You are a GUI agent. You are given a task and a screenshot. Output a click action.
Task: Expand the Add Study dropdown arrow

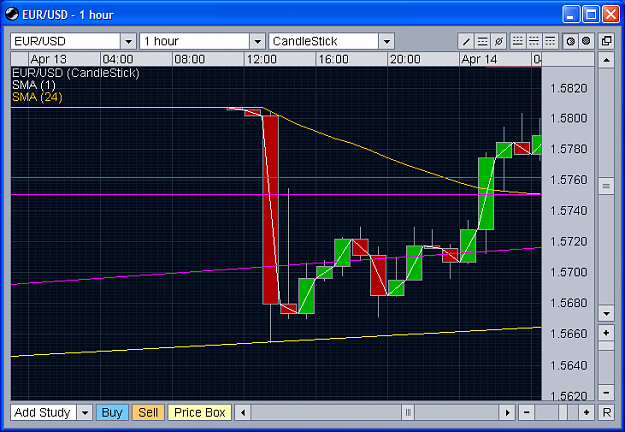(85, 412)
